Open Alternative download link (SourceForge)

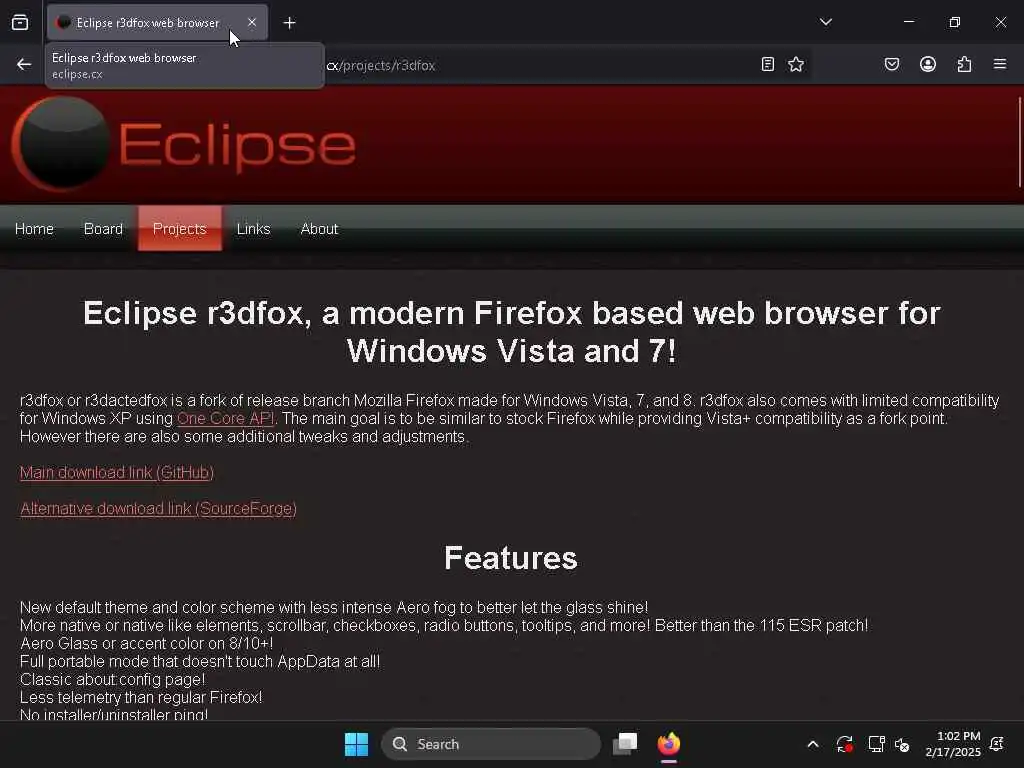[x=158, y=509]
